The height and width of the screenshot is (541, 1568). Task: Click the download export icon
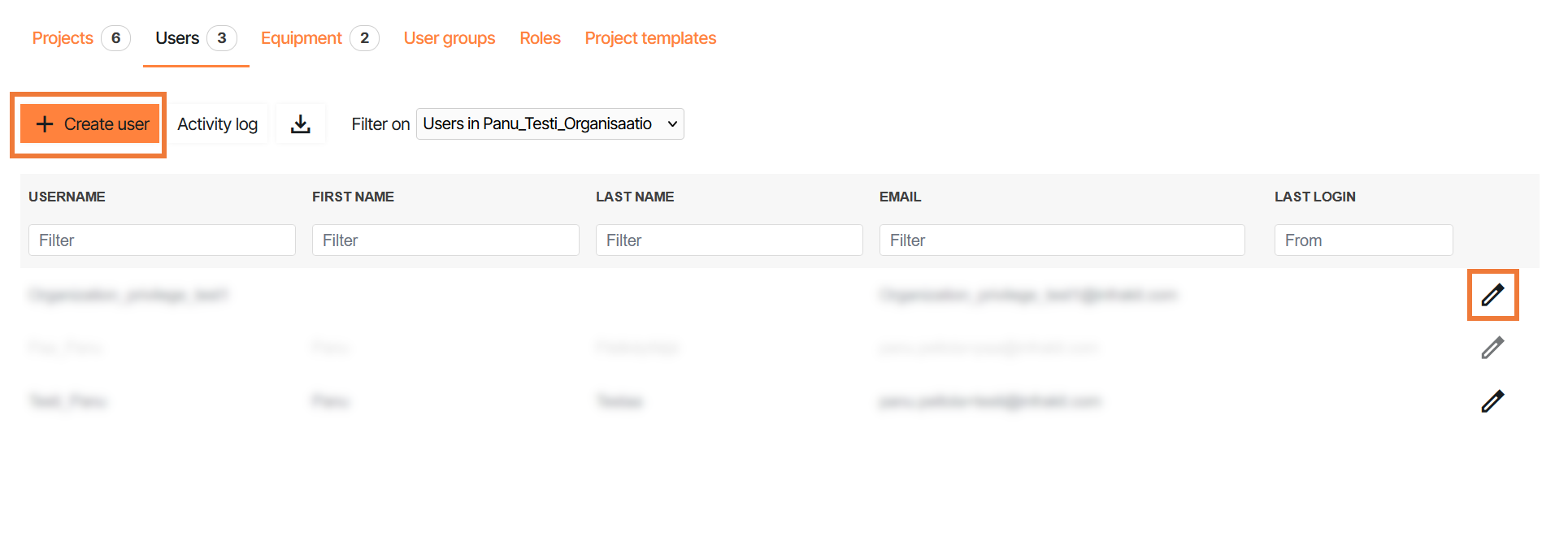pos(301,123)
